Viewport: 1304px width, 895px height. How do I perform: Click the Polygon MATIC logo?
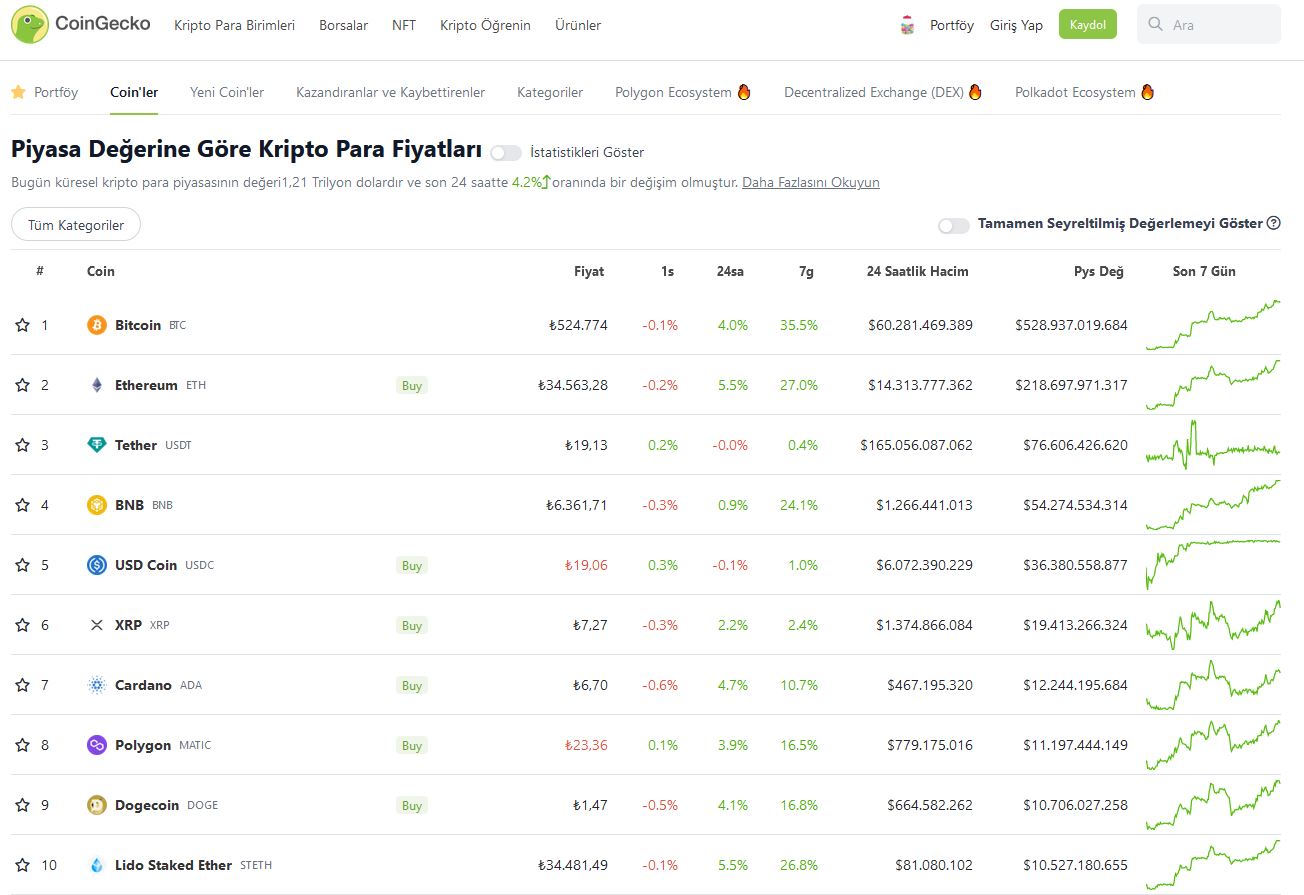(95, 745)
